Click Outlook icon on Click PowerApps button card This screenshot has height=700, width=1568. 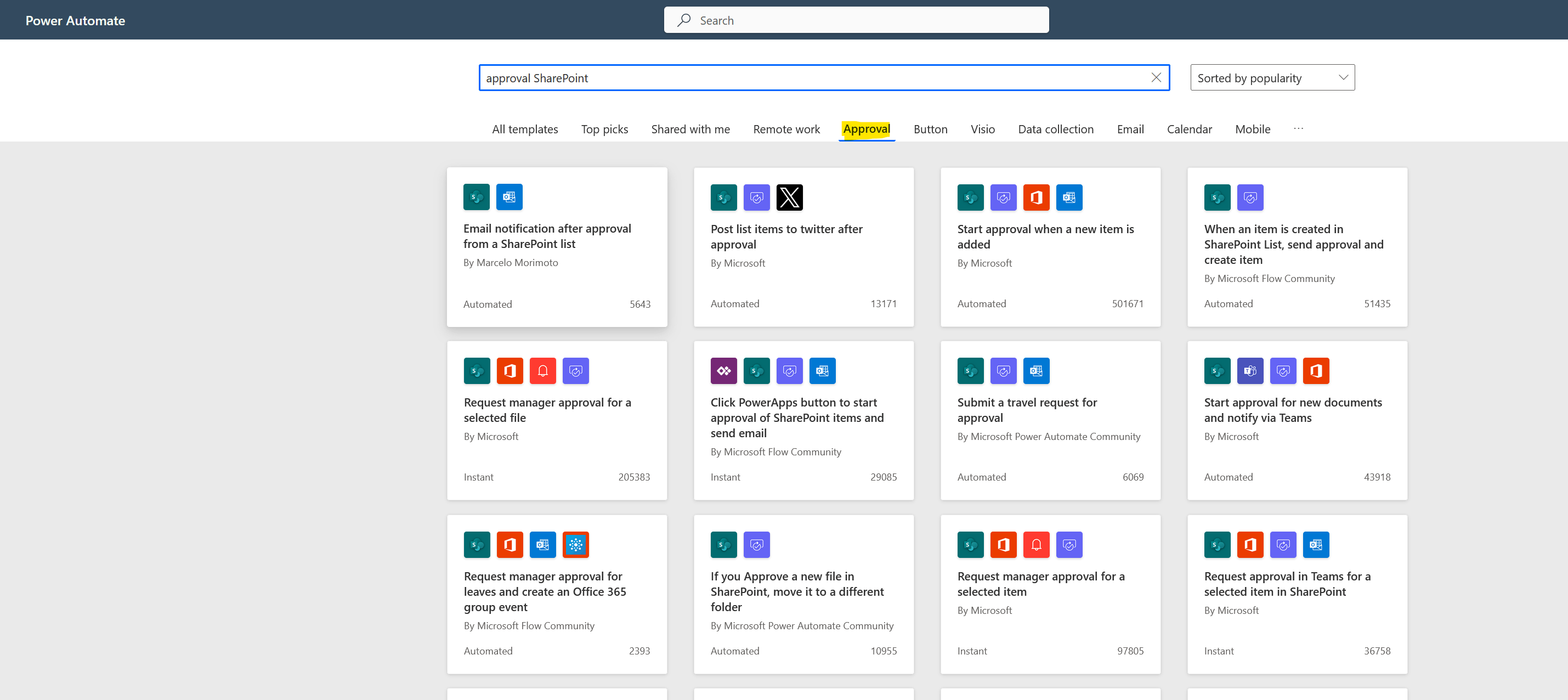(x=822, y=371)
